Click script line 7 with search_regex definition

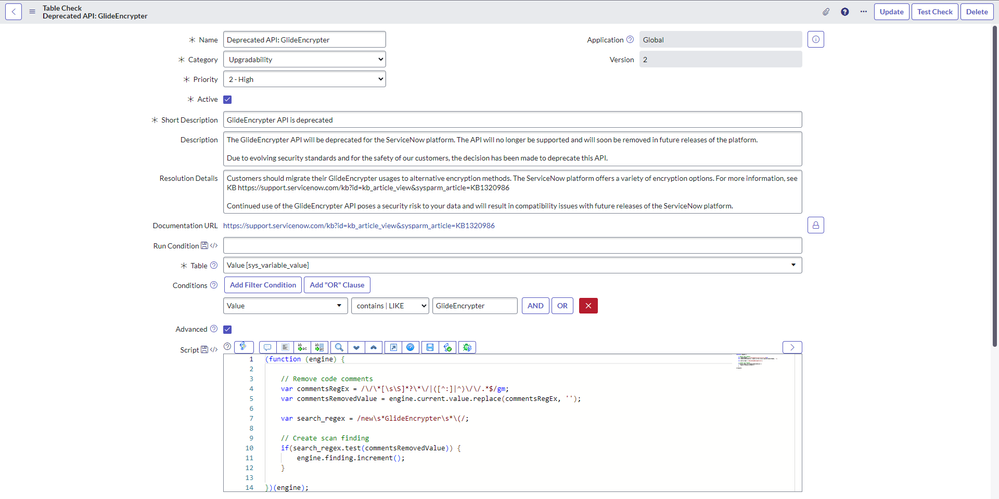tap(375, 418)
